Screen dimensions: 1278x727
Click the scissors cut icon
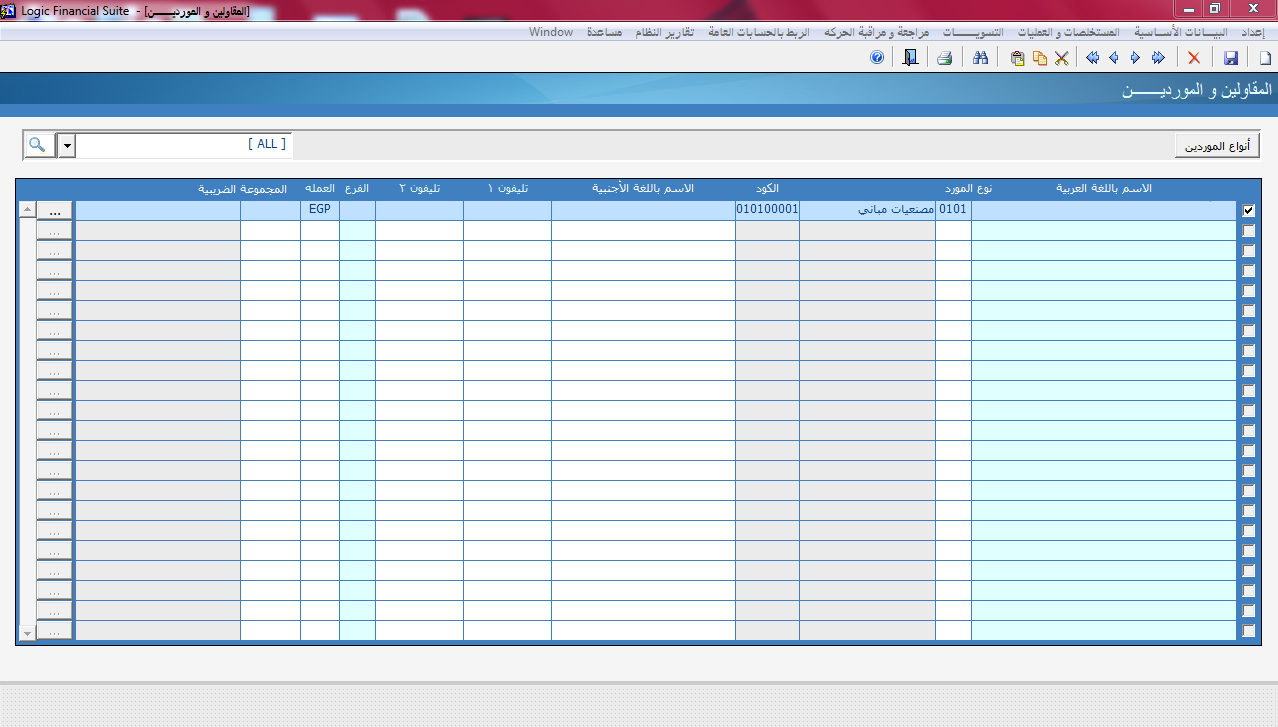1061,58
